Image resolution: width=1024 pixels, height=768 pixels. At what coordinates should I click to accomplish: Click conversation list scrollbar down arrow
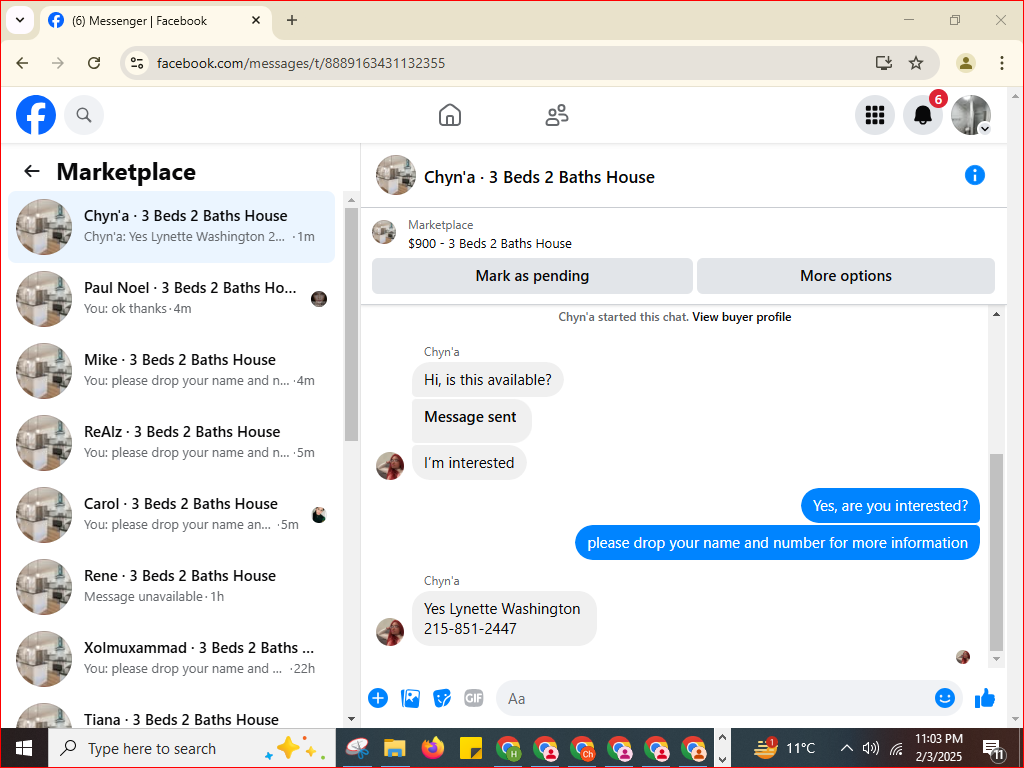(x=351, y=719)
